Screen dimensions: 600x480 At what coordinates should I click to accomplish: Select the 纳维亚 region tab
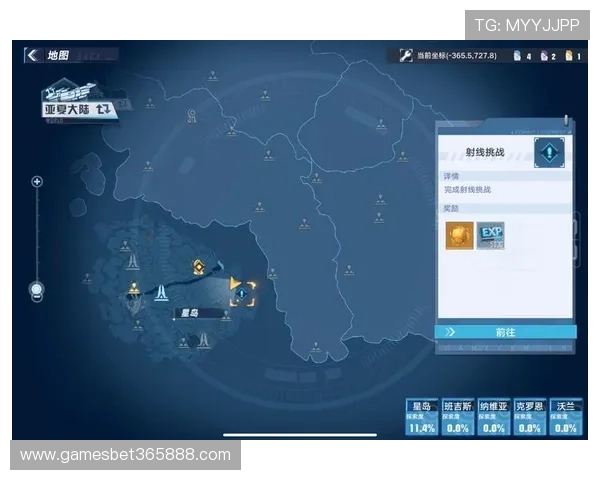[x=494, y=417]
